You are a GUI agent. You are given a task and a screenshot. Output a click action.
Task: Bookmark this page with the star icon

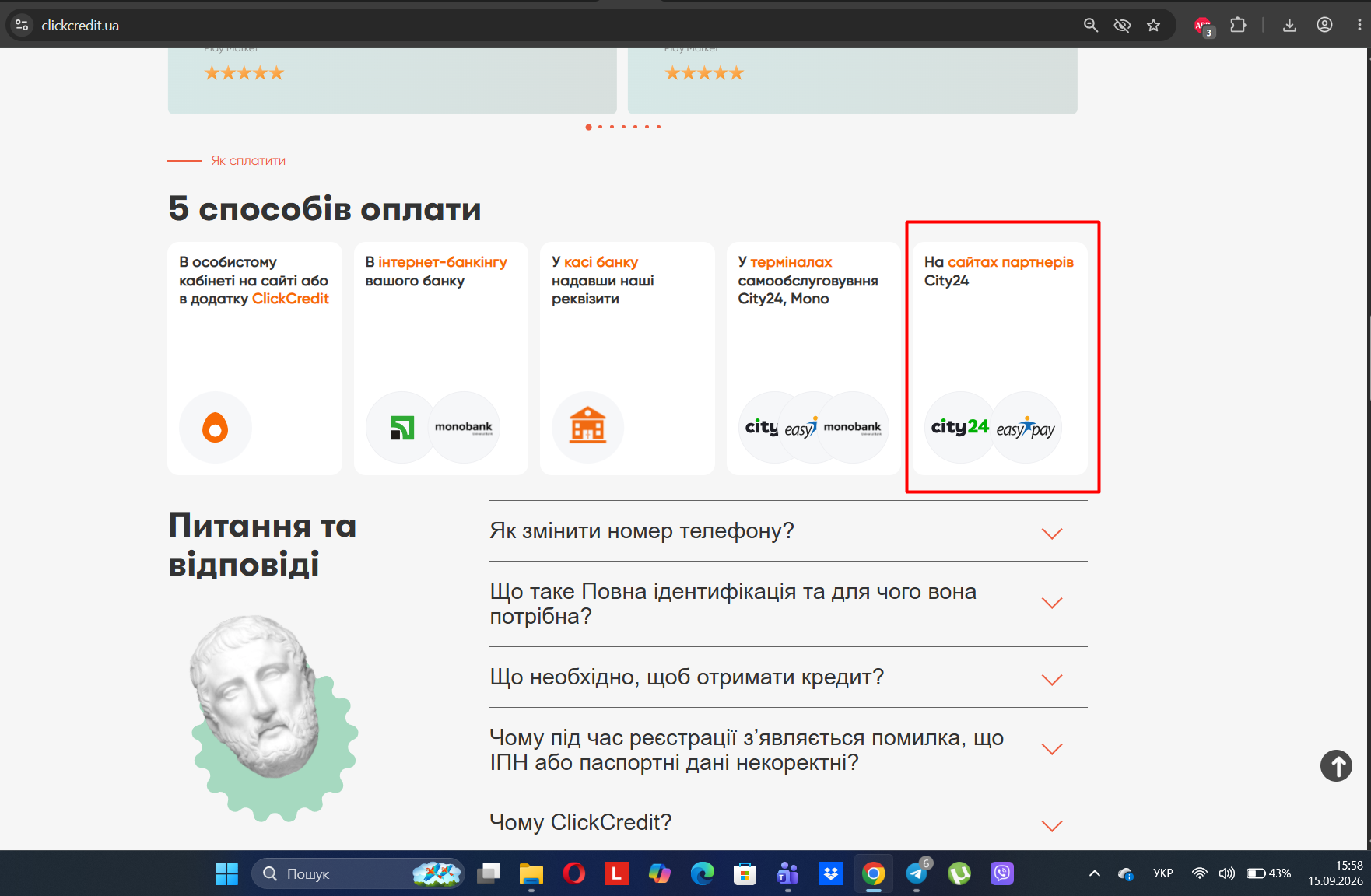tap(1153, 26)
